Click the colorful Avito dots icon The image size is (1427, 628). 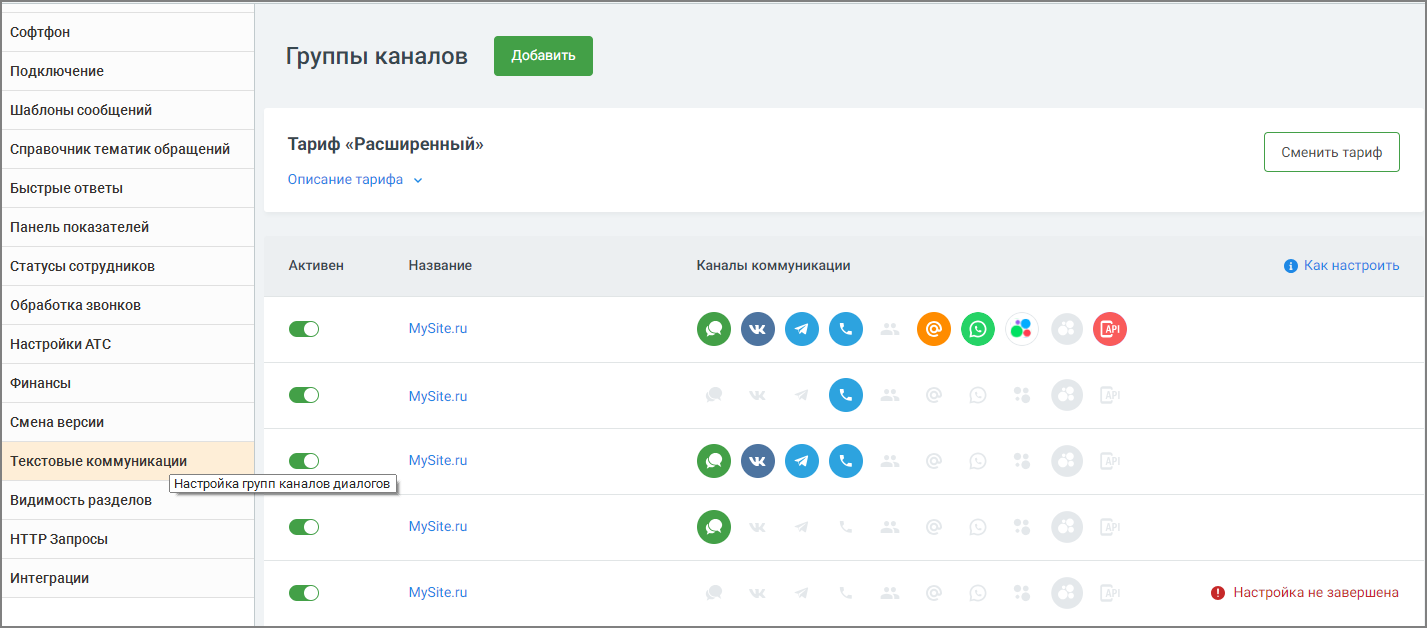pyautogui.click(x=1022, y=329)
